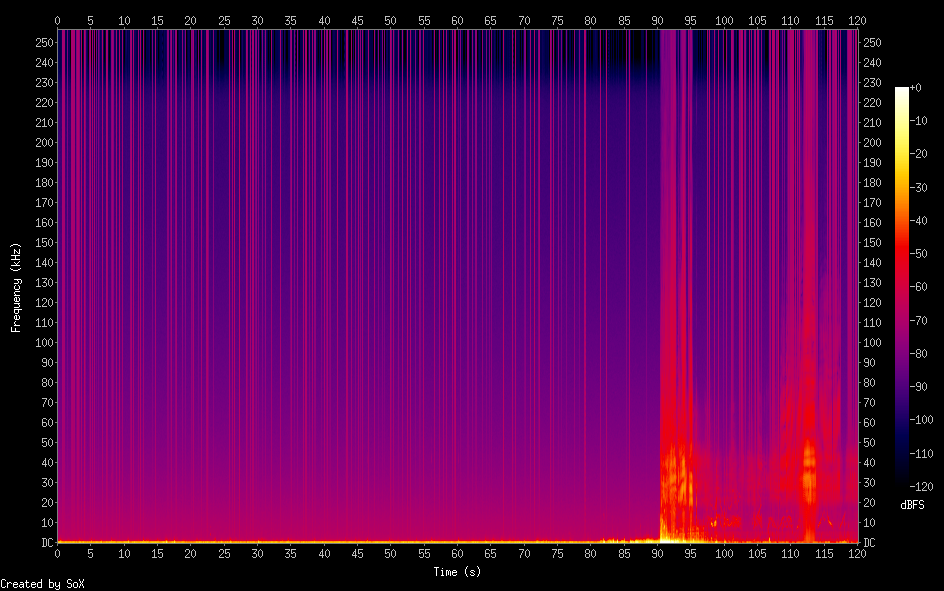Click the DC label on the right frequency axis
The height and width of the screenshot is (591, 944).
[x=869, y=543]
